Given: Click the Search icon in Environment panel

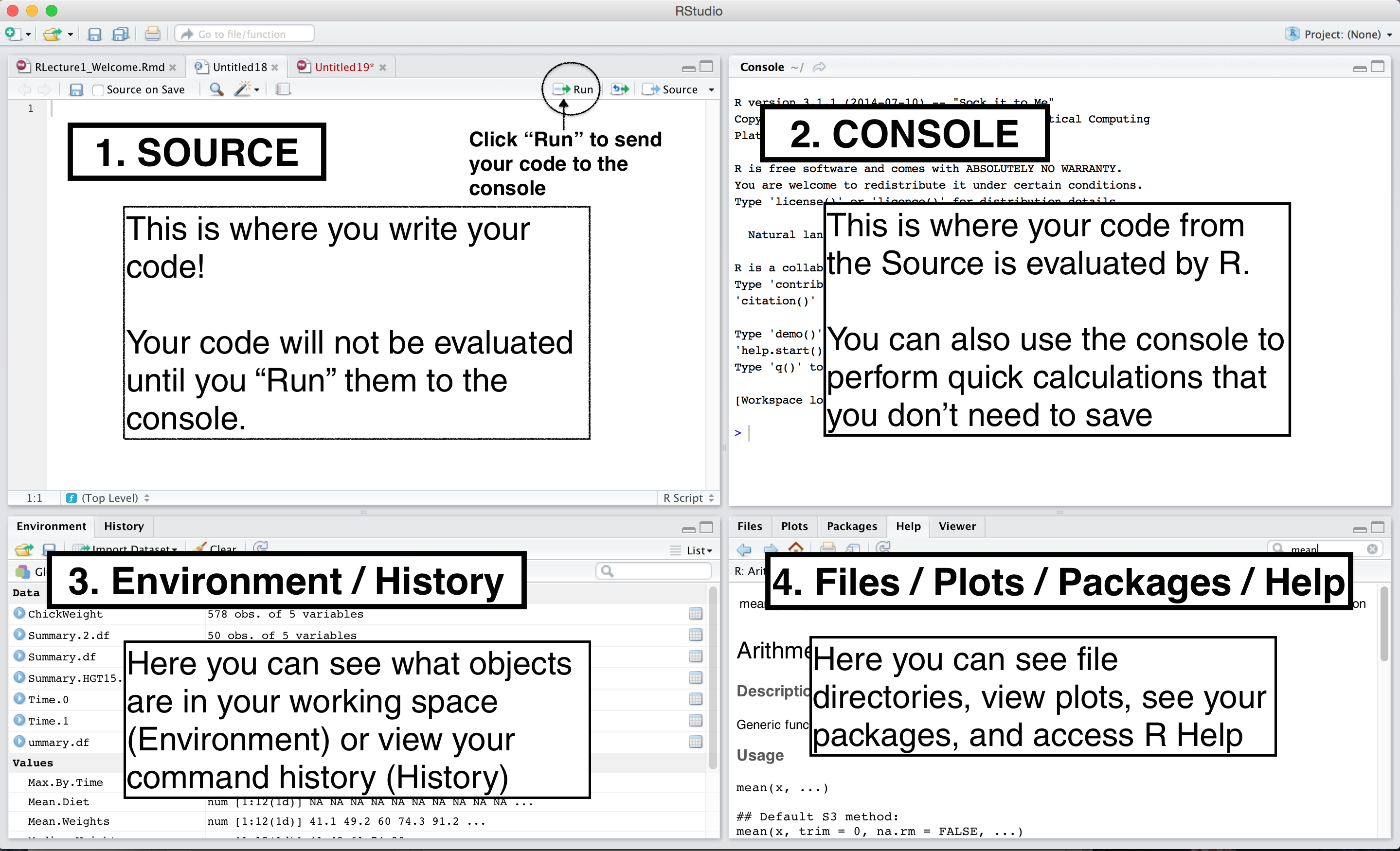Looking at the screenshot, I should (608, 571).
